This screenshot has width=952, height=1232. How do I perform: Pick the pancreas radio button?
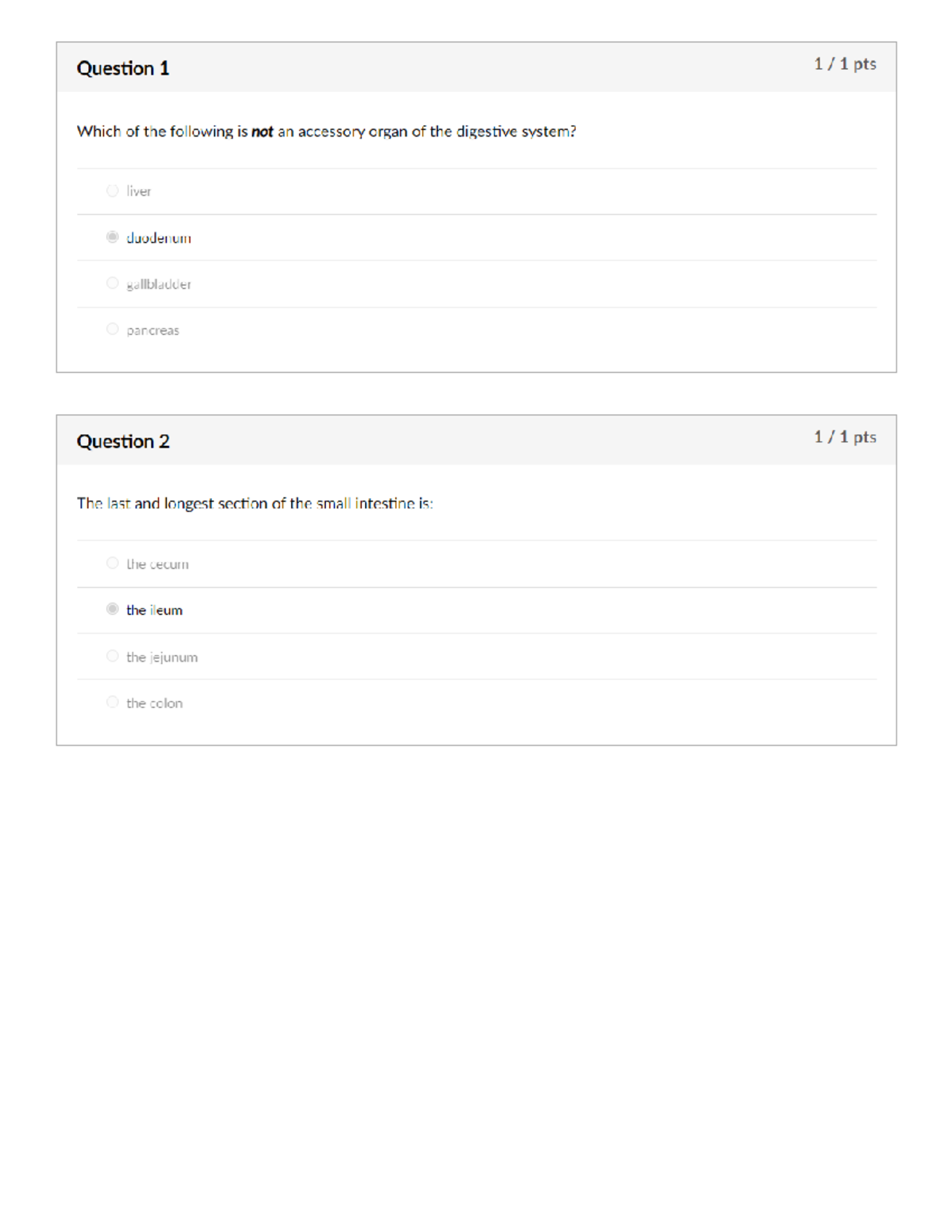[x=112, y=329]
